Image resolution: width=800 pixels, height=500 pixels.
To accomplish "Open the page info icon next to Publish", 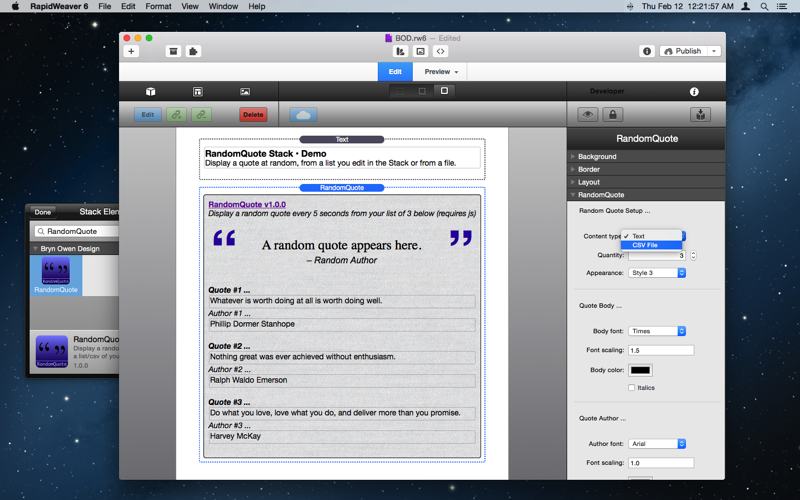I will coord(647,51).
